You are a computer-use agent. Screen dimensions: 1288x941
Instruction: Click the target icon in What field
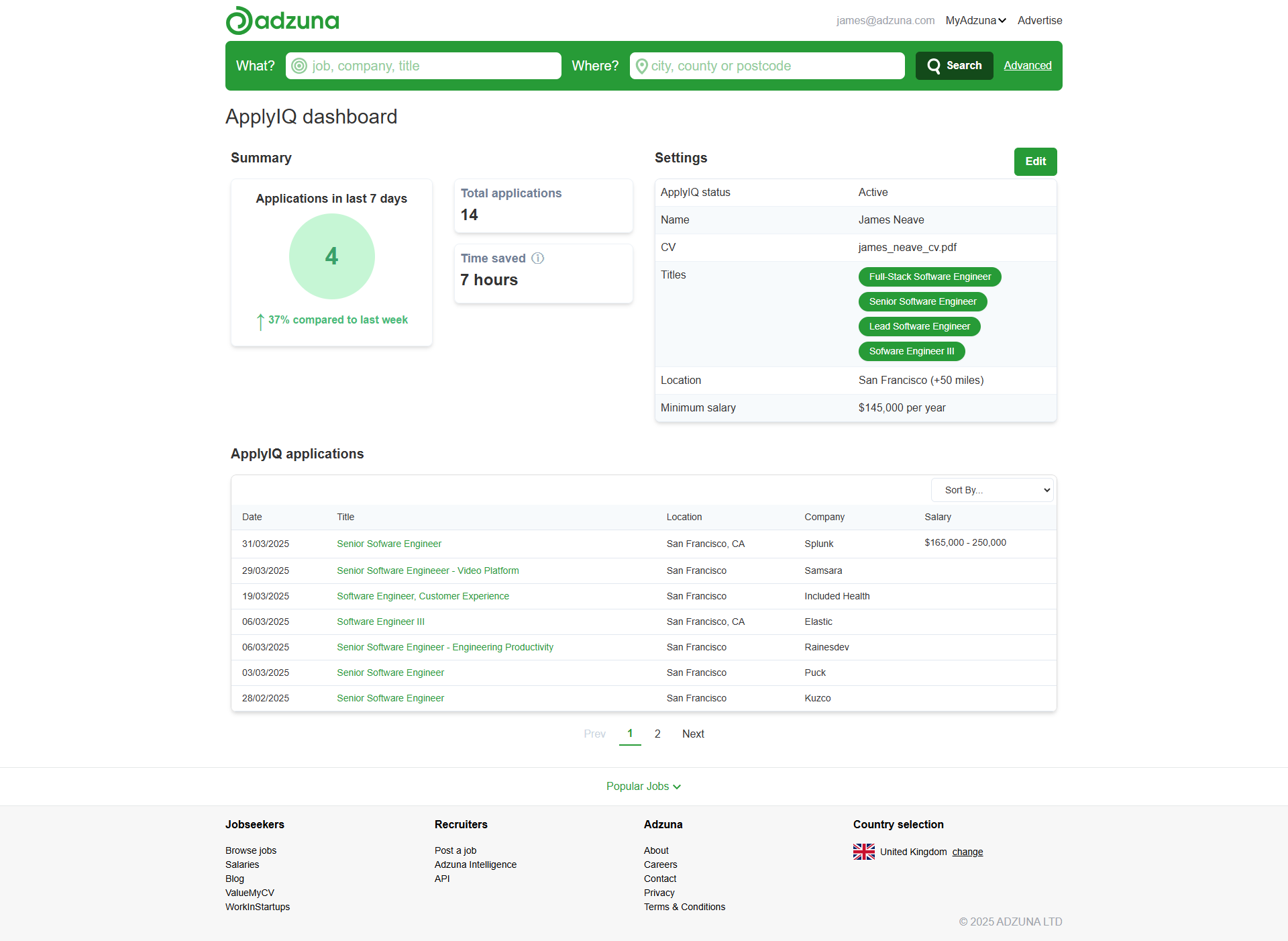[x=299, y=66]
